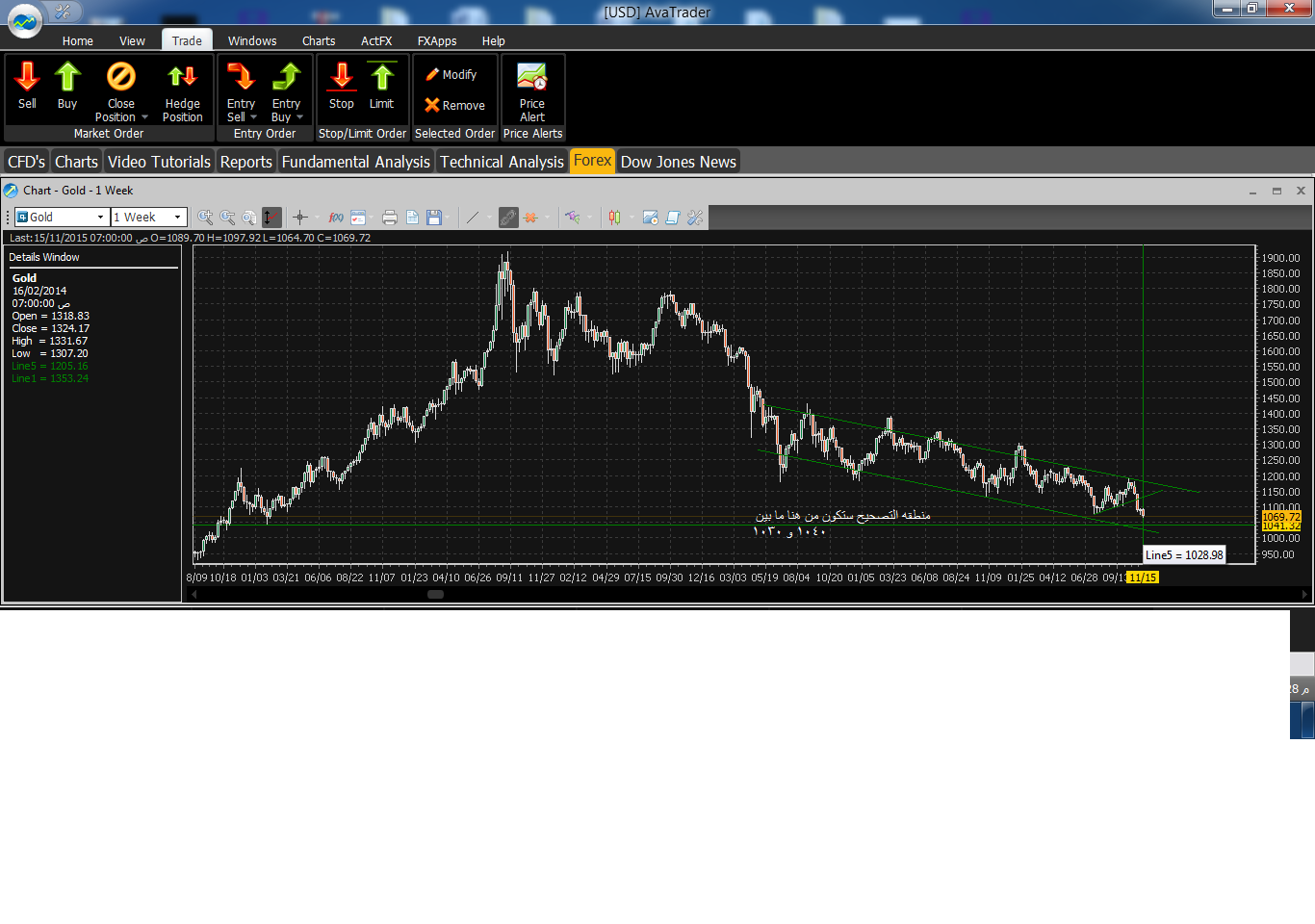Click the Limit order icon

pyautogui.click(x=382, y=77)
